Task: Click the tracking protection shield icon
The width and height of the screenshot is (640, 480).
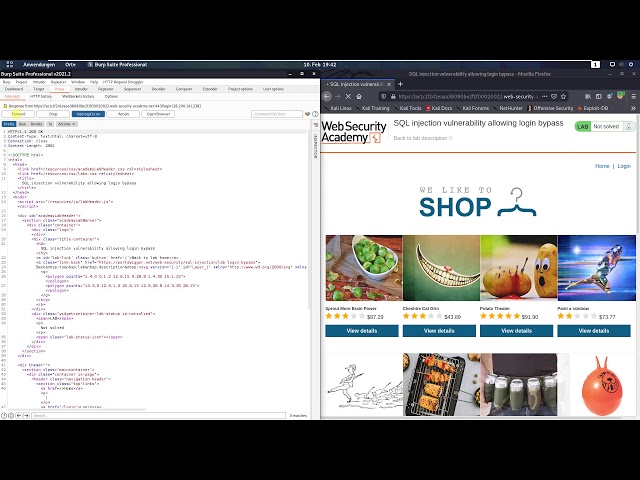Action: (x=383, y=97)
